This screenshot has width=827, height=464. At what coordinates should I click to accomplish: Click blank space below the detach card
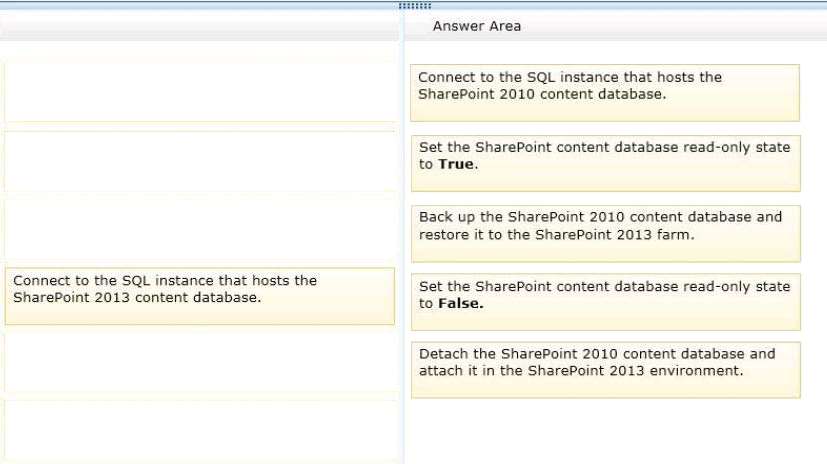[x=605, y=431]
